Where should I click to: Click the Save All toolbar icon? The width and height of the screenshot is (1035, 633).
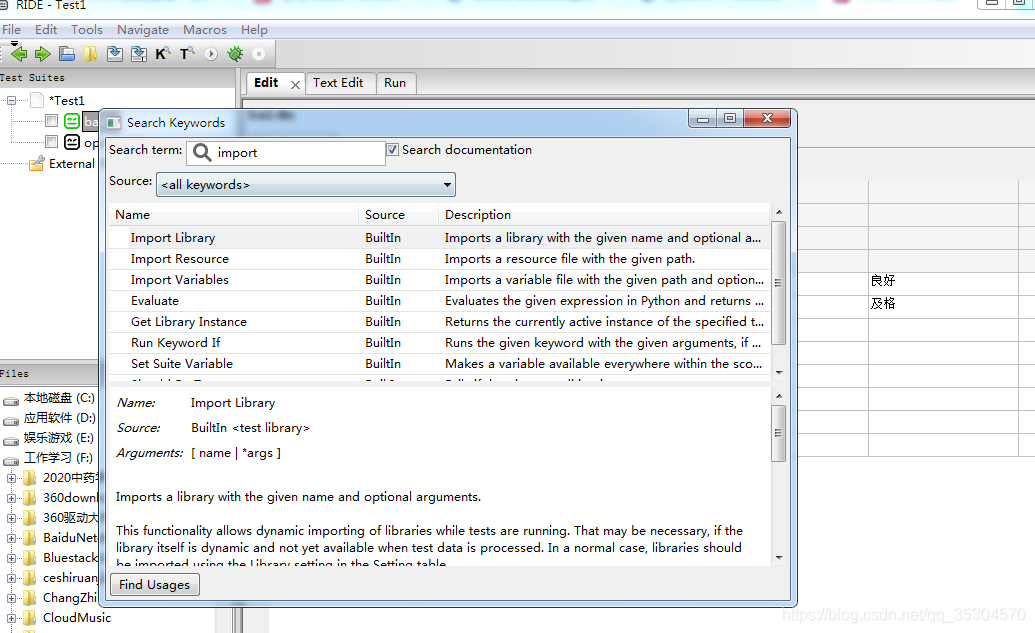[x=139, y=54]
